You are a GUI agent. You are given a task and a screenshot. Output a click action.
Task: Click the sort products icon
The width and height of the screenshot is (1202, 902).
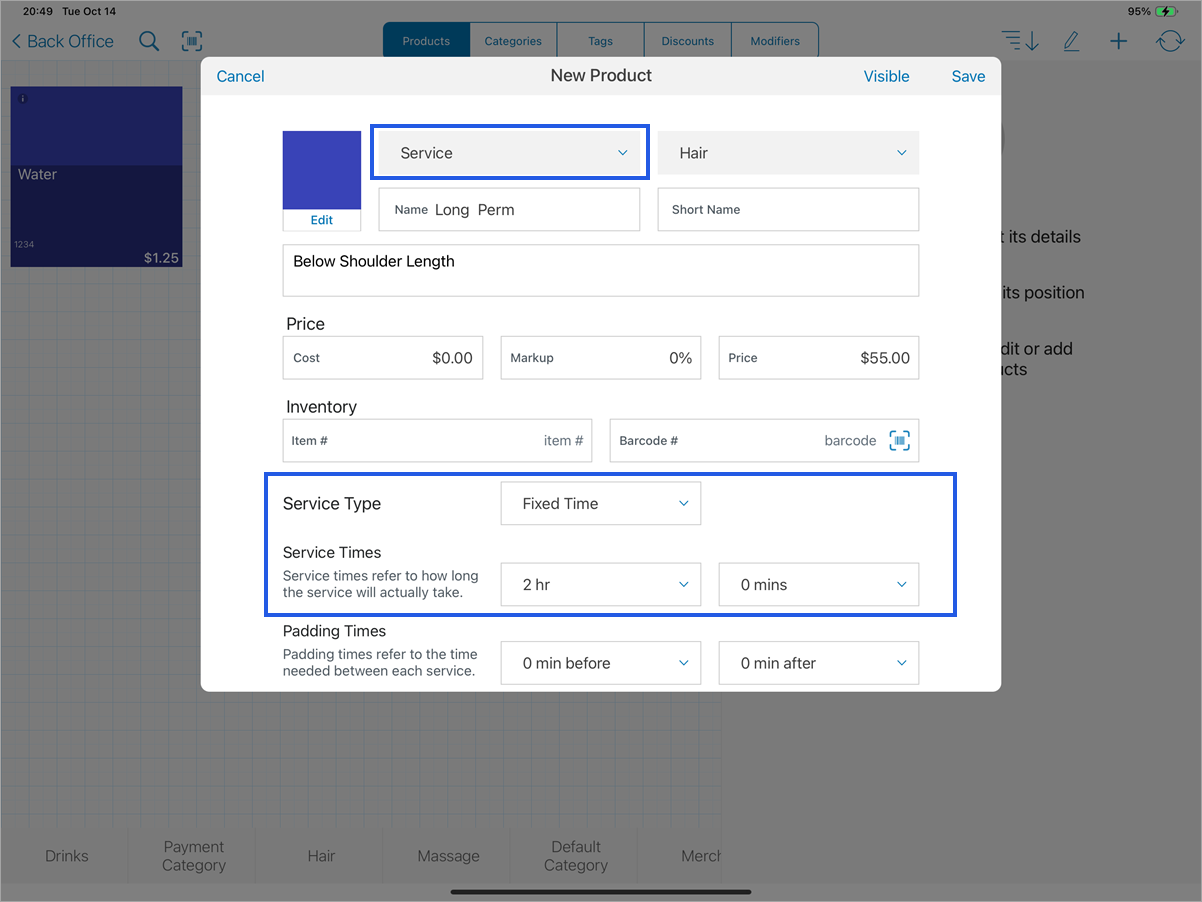point(1019,40)
